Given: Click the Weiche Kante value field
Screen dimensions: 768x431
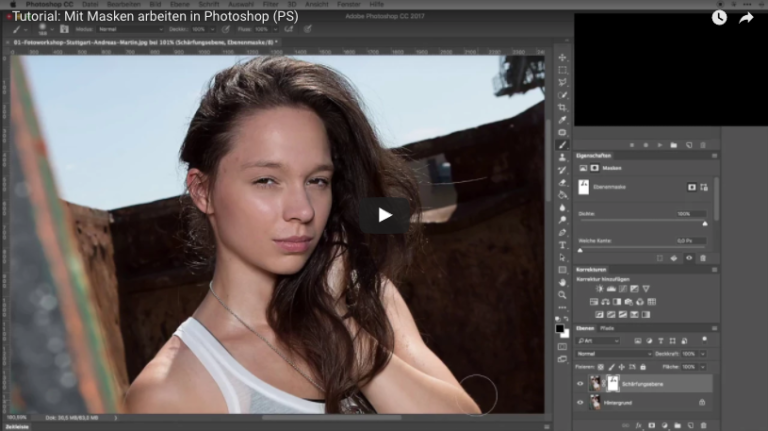Looking at the screenshot, I should [691, 241].
